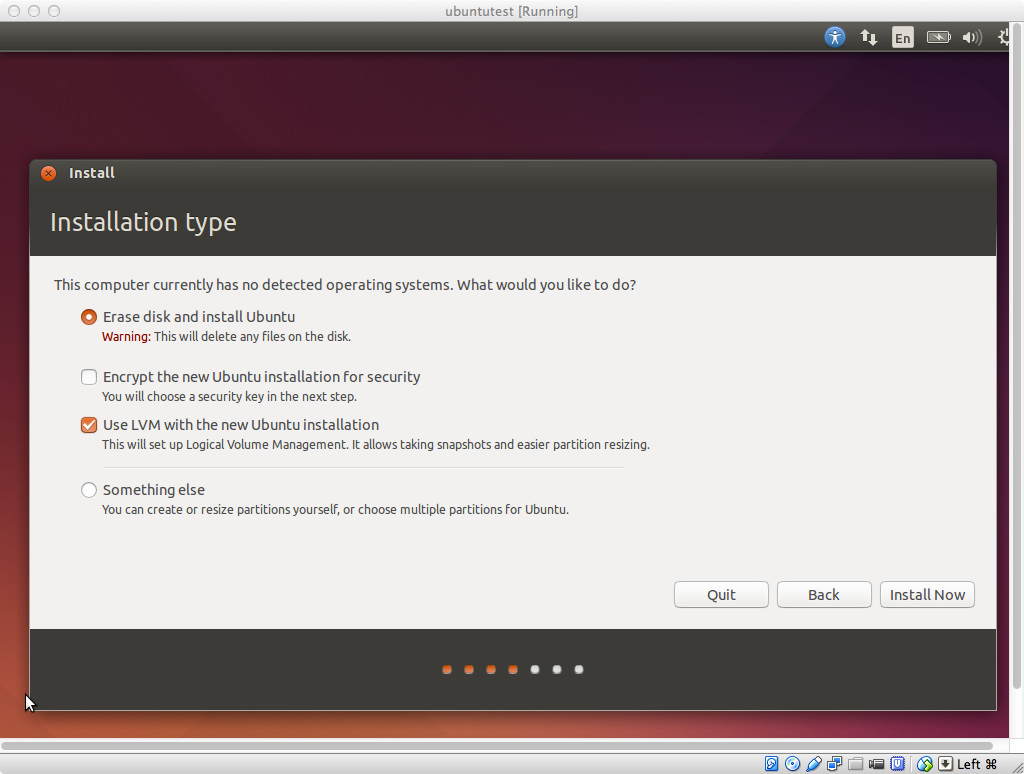Open the battery status indicator

tap(938, 37)
